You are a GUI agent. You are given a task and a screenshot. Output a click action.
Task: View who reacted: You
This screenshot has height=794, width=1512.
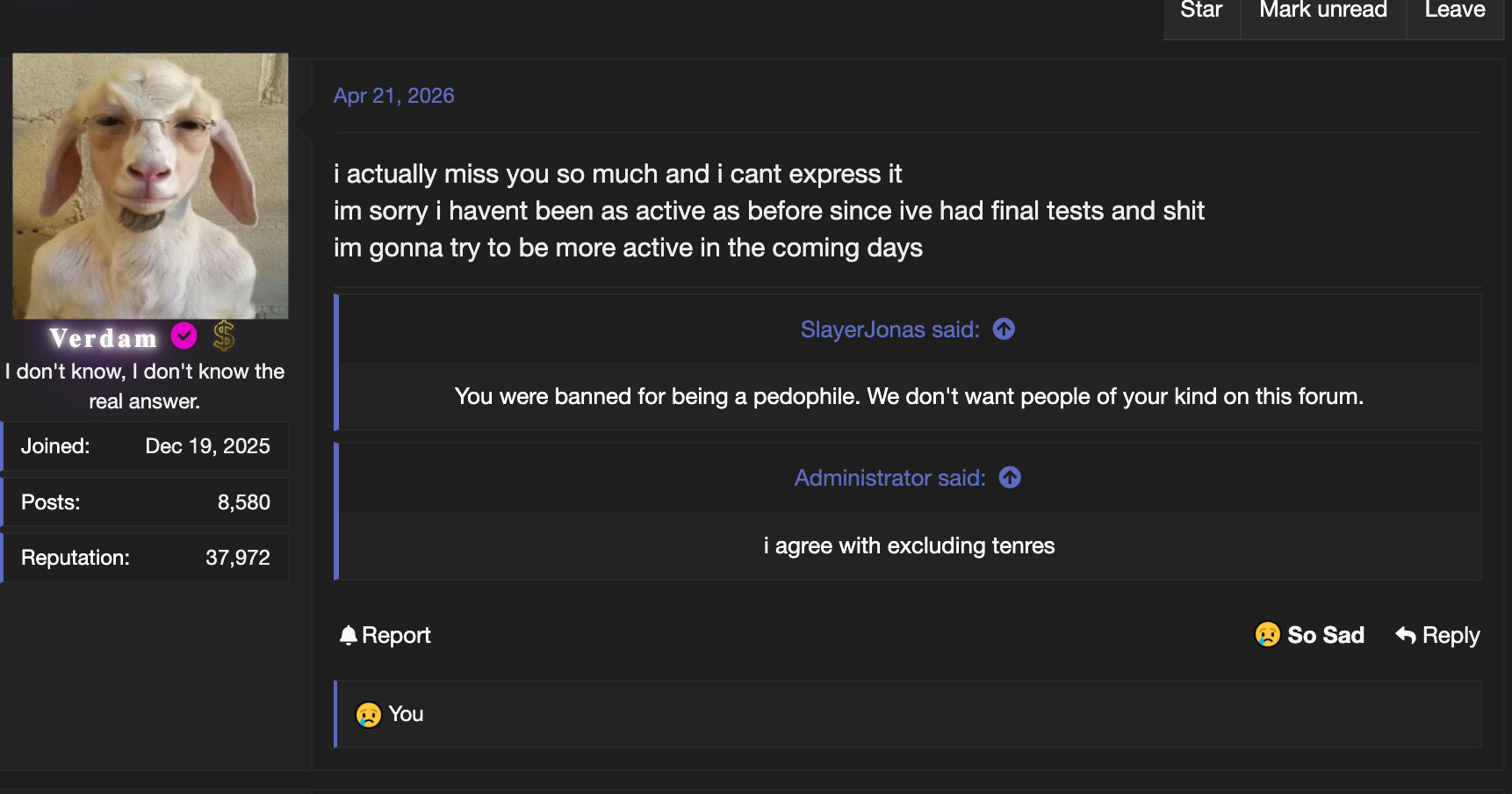tap(406, 714)
